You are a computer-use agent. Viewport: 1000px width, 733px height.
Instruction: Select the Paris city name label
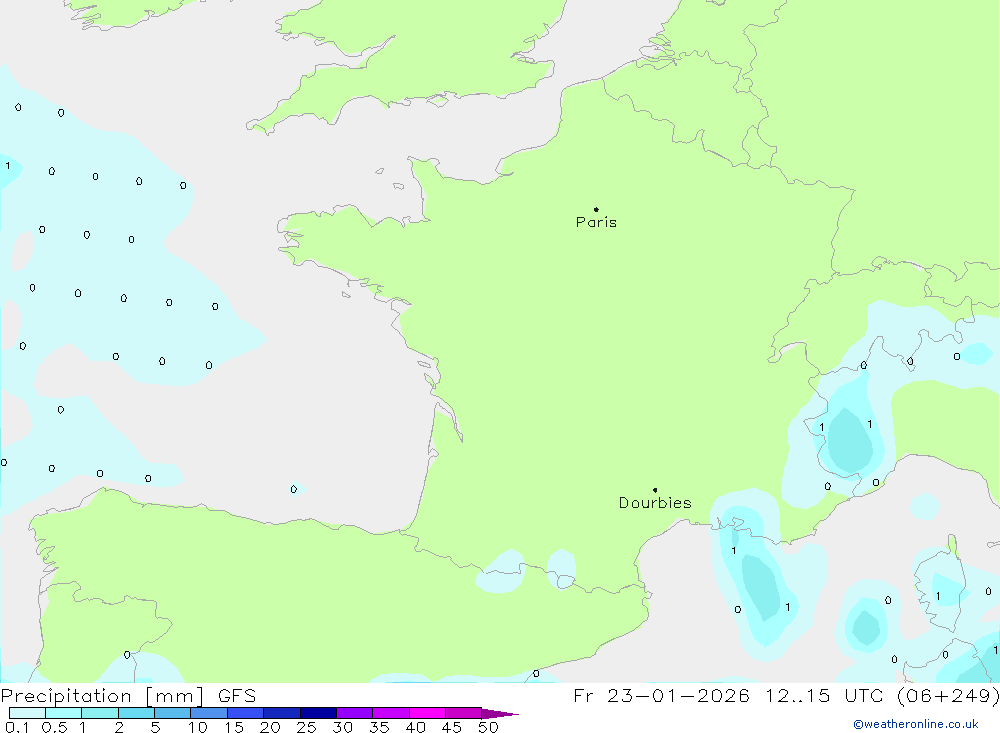[x=596, y=222]
